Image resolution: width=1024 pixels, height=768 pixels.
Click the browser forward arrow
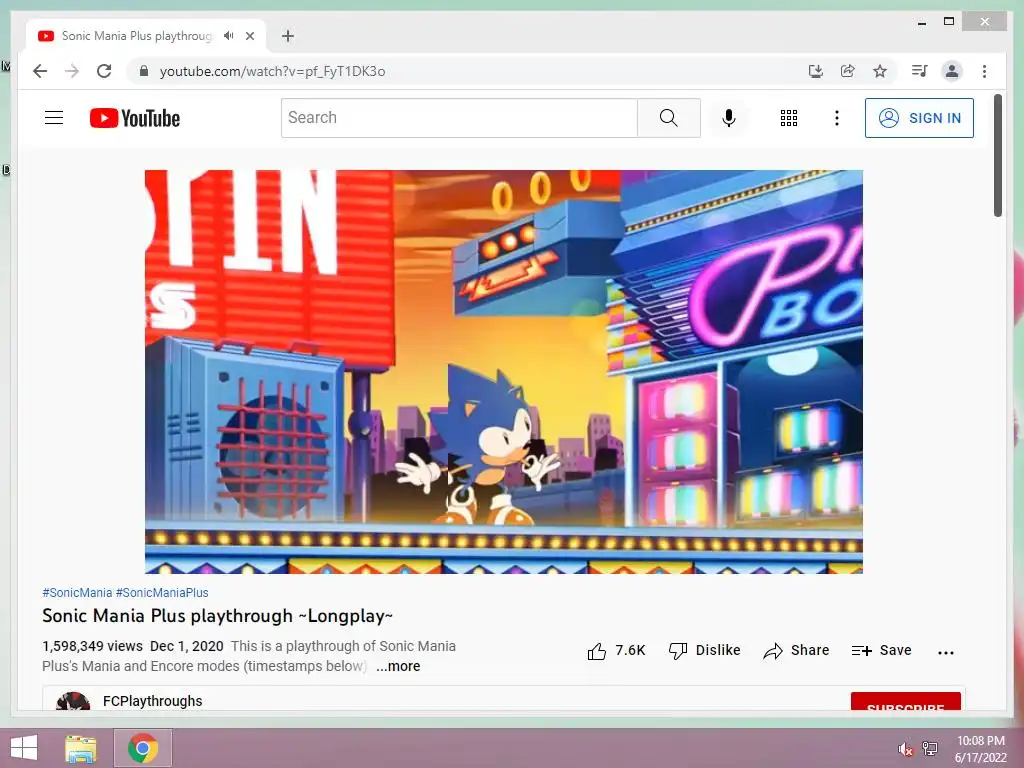tap(72, 71)
